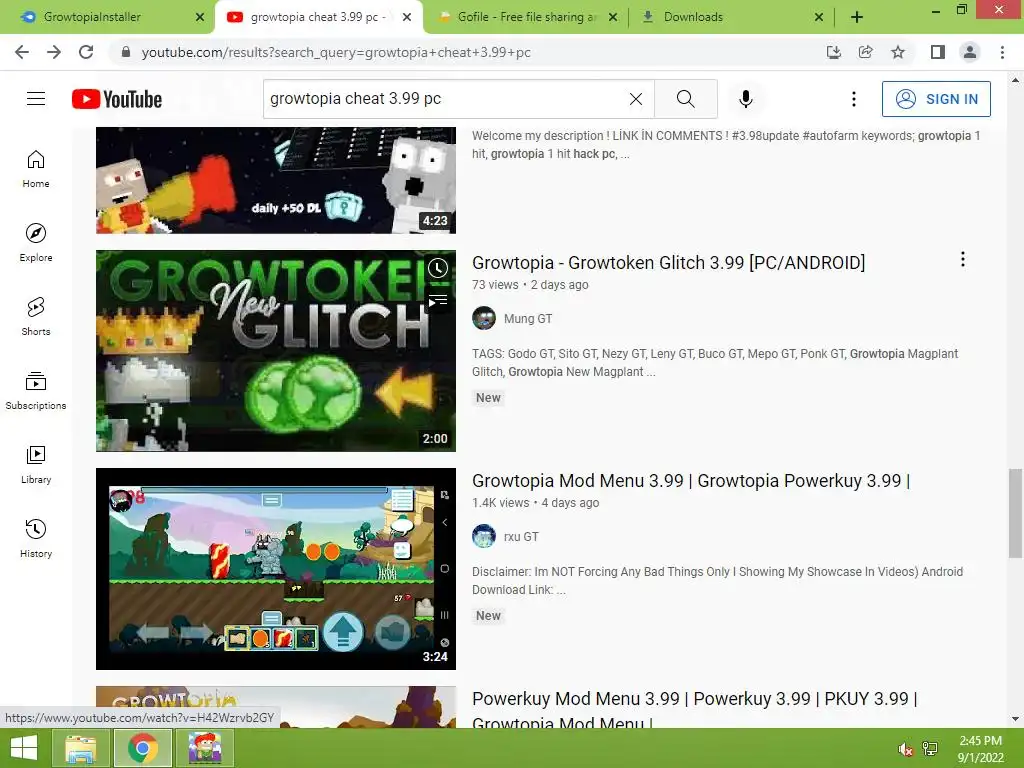Open the YouTube hamburger guide menu
This screenshot has height=768, width=1024.
[x=36, y=99]
